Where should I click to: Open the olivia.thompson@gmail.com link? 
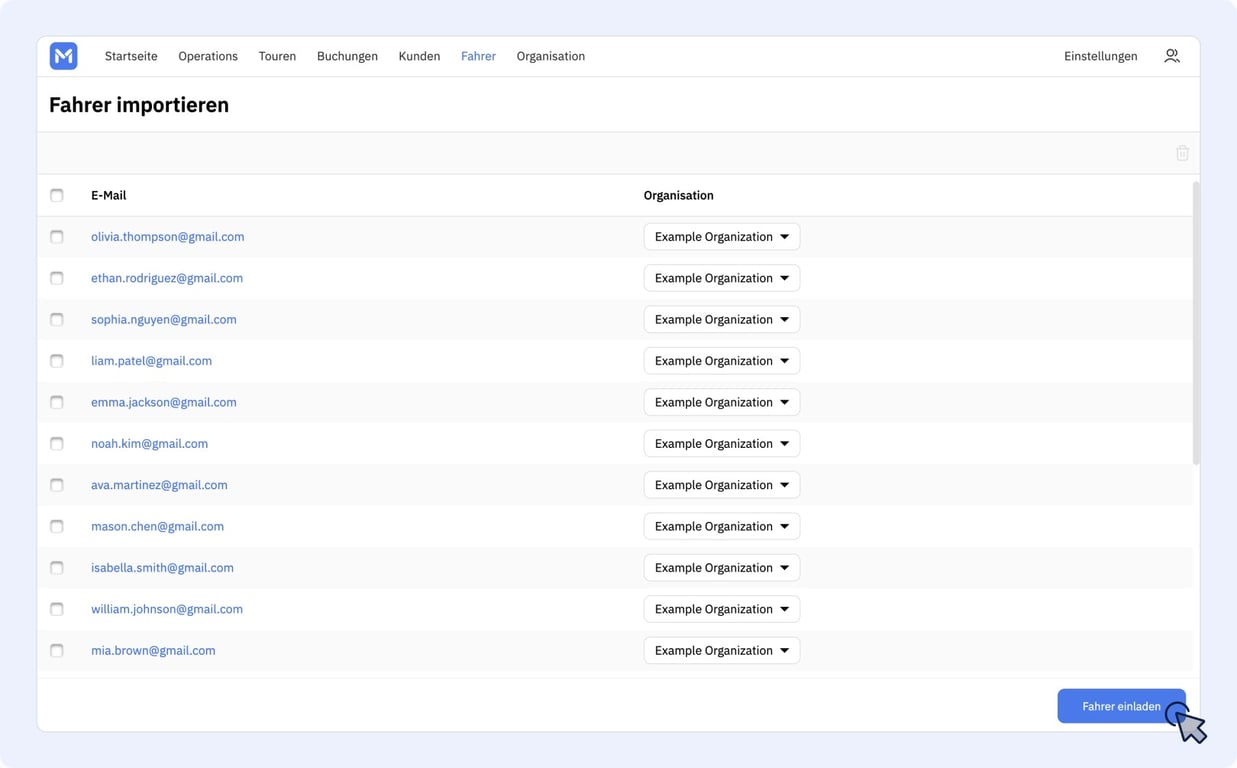point(168,237)
